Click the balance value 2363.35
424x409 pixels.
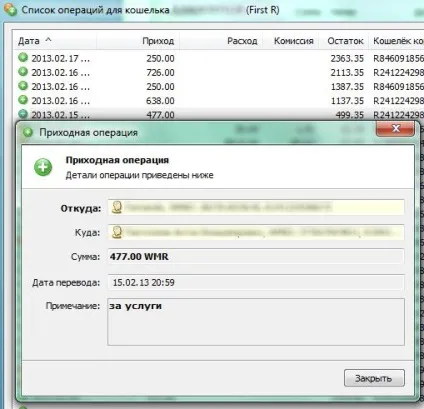click(347, 58)
